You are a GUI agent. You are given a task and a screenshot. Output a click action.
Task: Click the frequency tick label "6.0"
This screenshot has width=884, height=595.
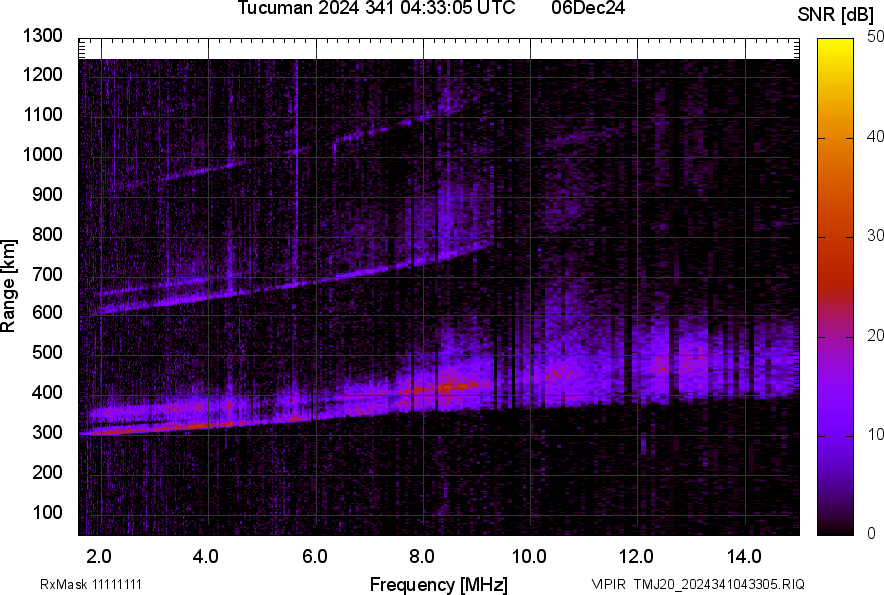pyautogui.click(x=315, y=557)
